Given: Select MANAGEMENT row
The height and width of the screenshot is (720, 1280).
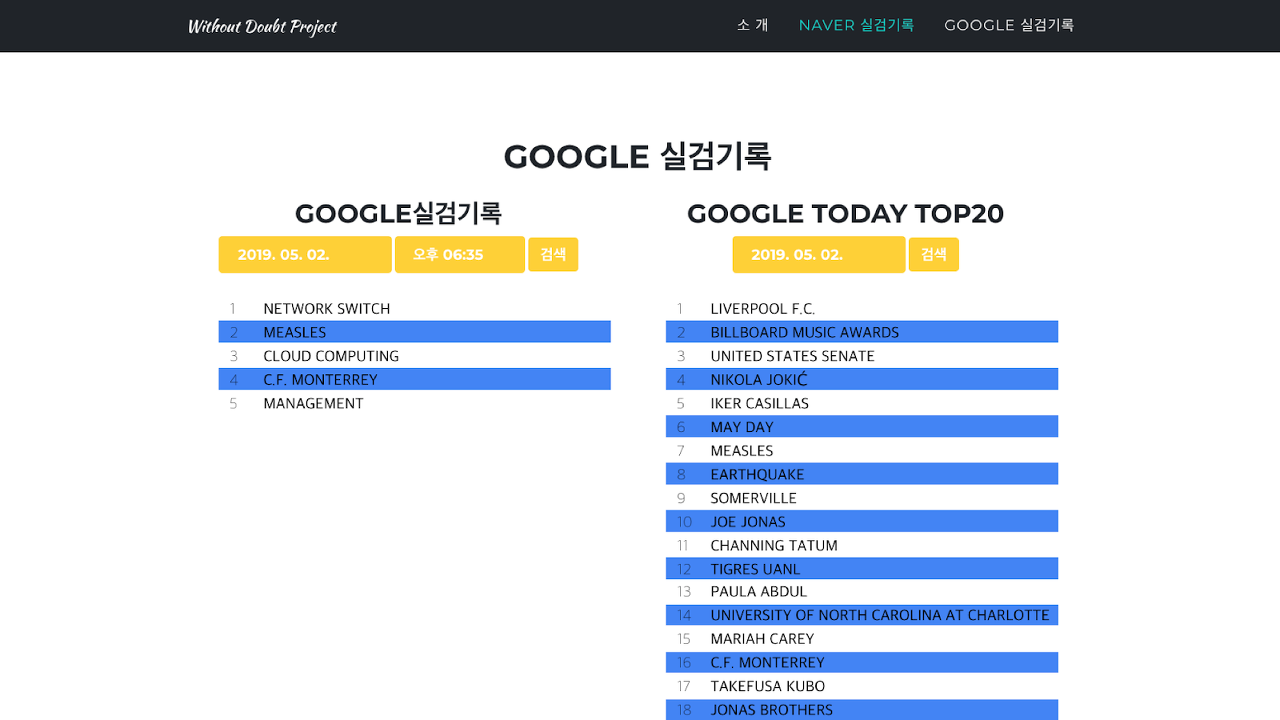Looking at the screenshot, I should (415, 404).
